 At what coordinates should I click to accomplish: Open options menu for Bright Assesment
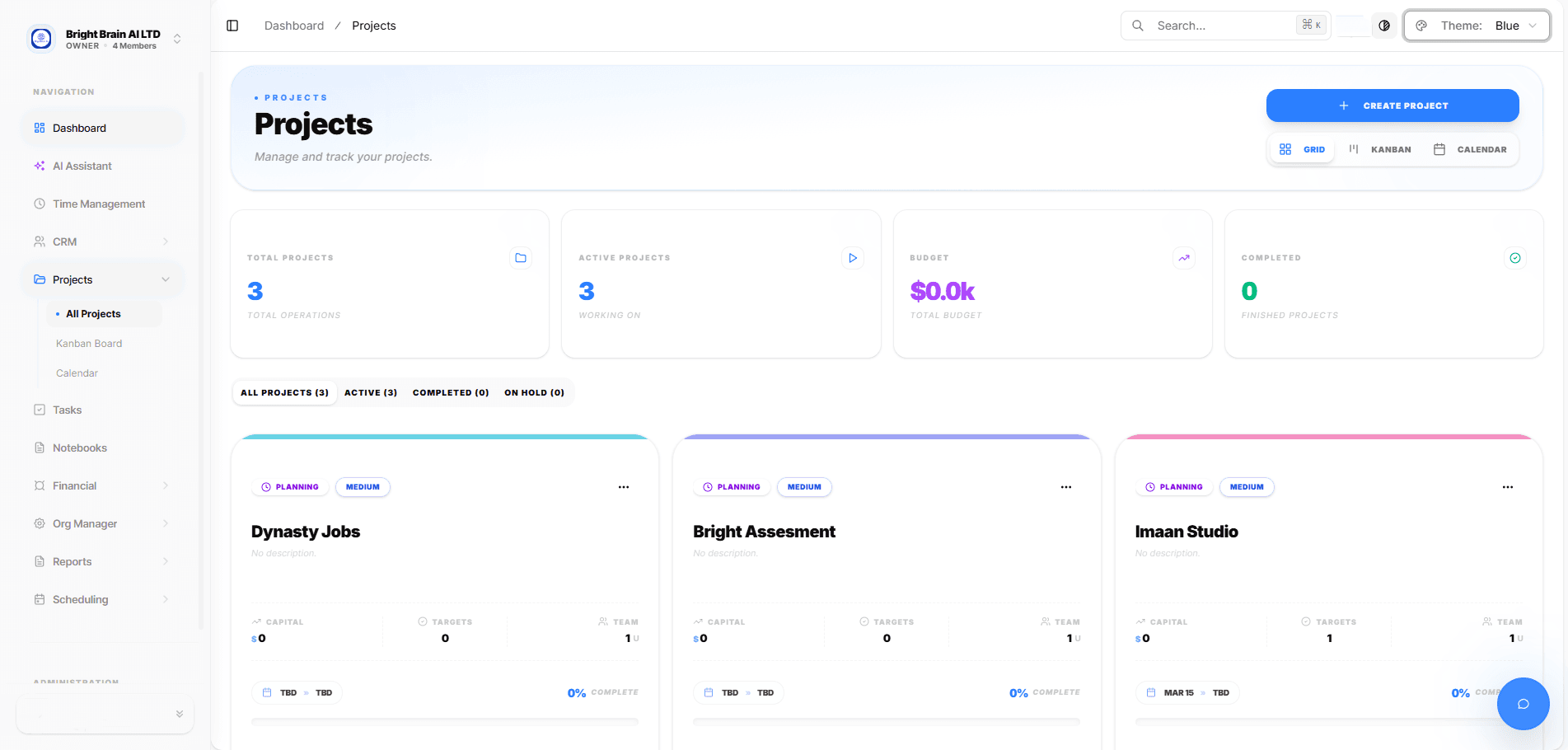[1065, 487]
